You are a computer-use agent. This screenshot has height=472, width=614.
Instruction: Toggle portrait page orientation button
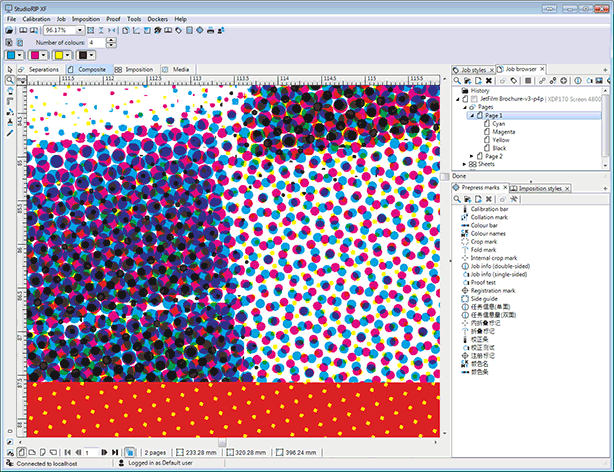[22, 452]
